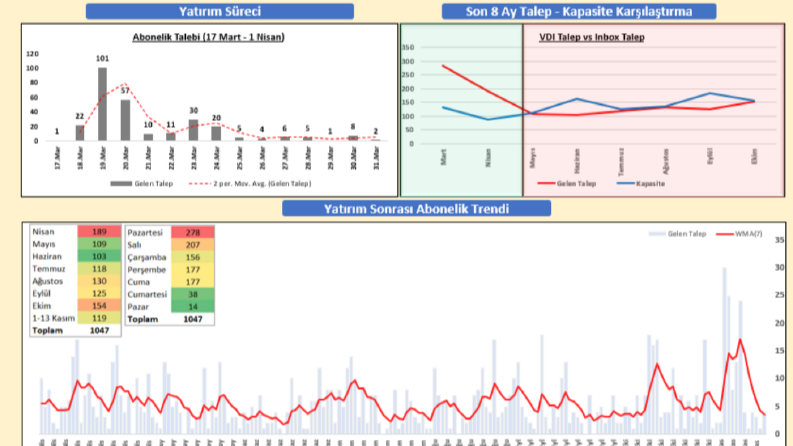Click the Eylül axis label in VDI chart
This screenshot has width=793, height=446.
click(x=710, y=156)
